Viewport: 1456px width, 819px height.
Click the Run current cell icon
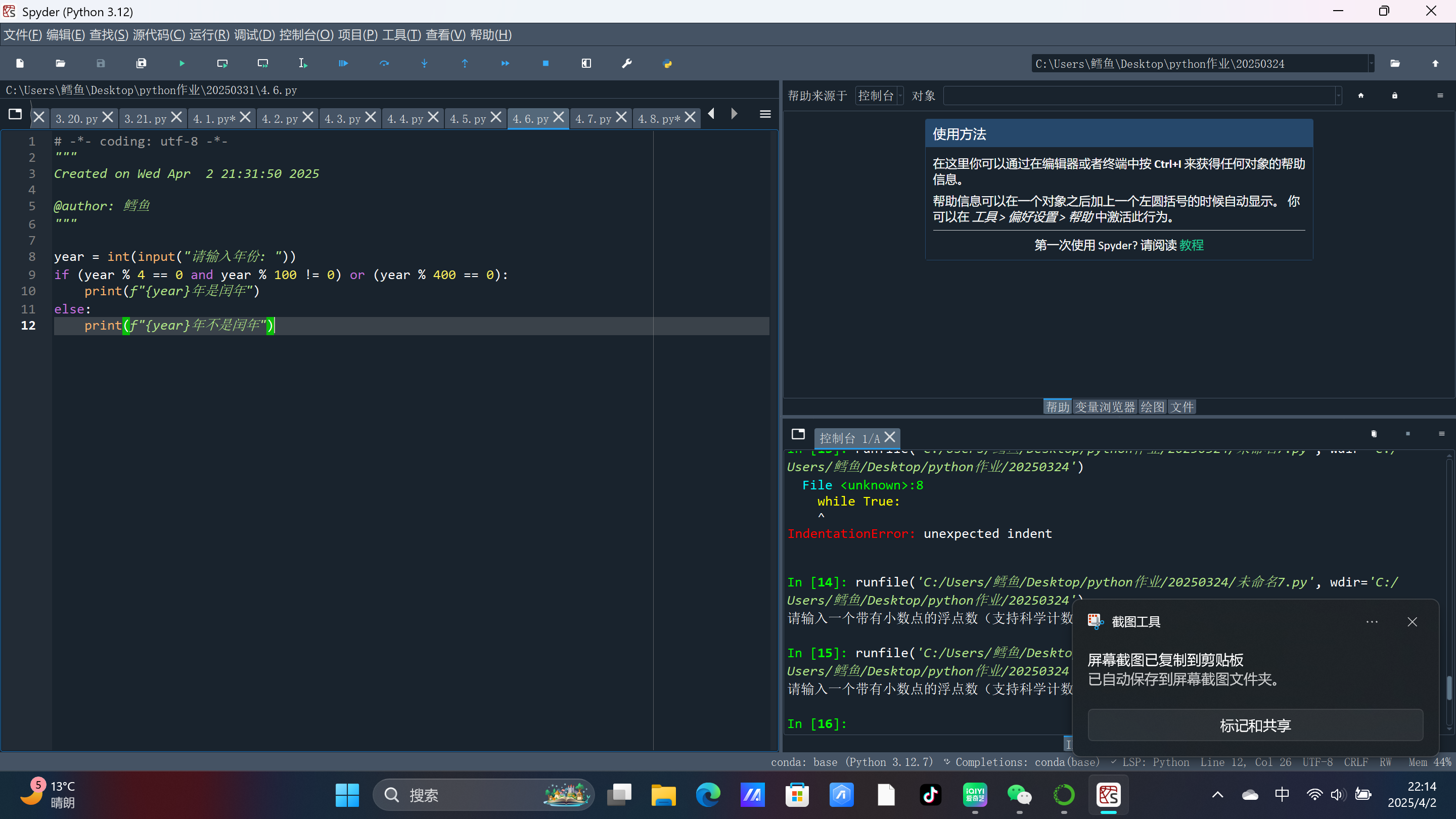[x=222, y=63]
